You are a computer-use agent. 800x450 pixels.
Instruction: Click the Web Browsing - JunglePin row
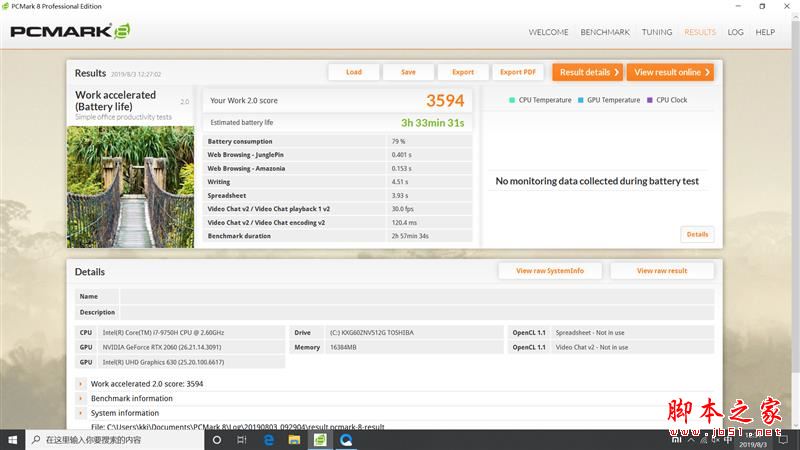point(337,155)
